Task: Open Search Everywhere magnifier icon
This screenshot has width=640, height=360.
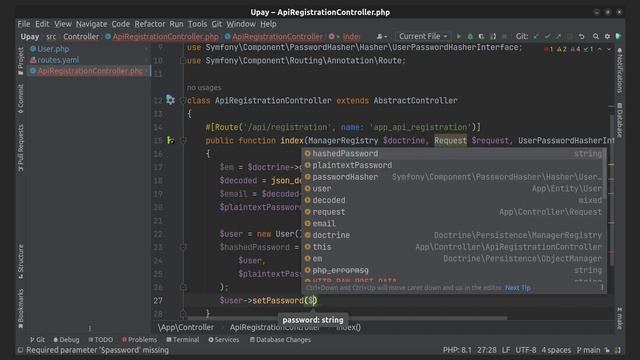Action: pos(596,36)
